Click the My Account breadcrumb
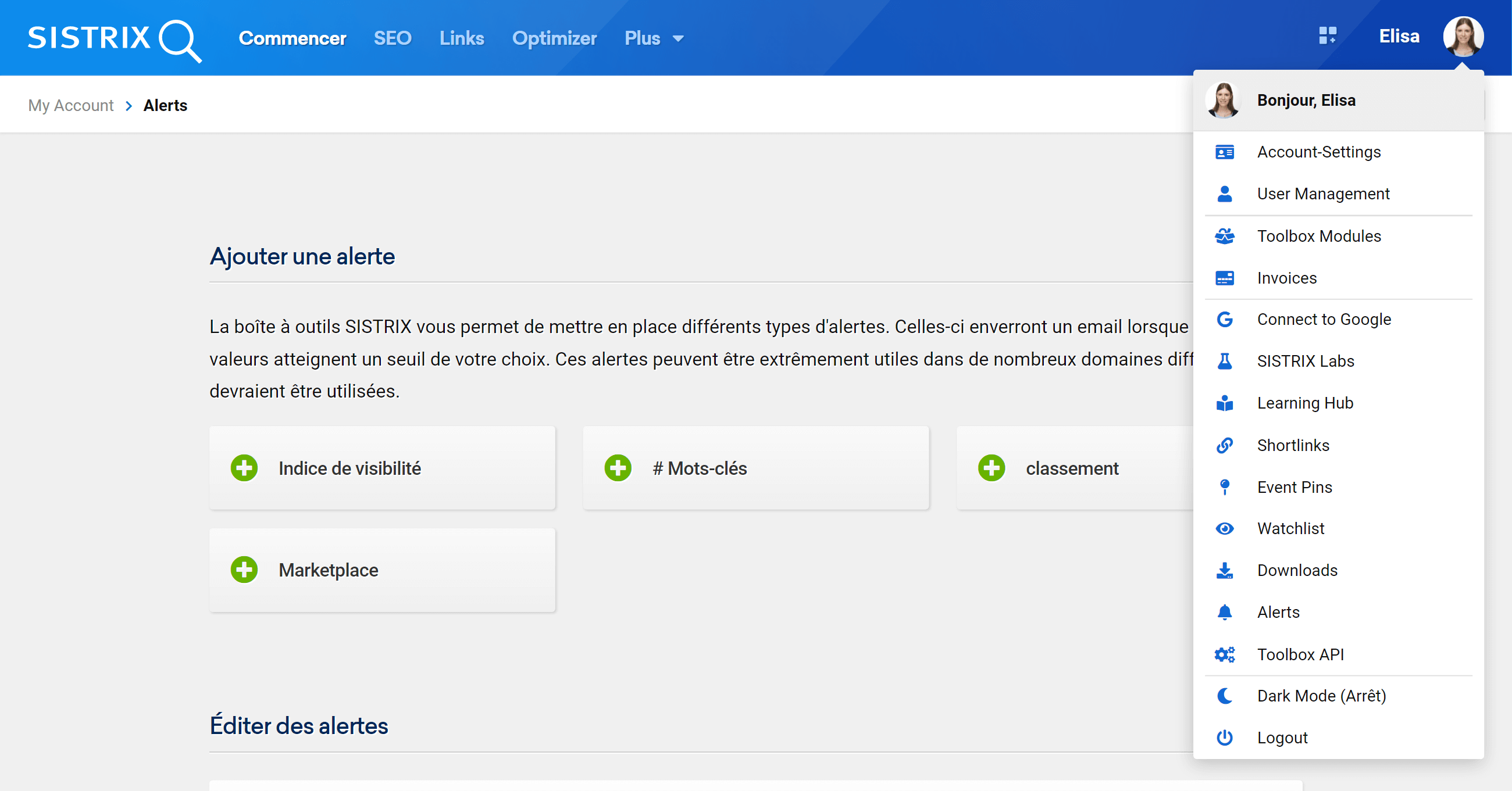This screenshot has height=791, width=1512. point(71,105)
